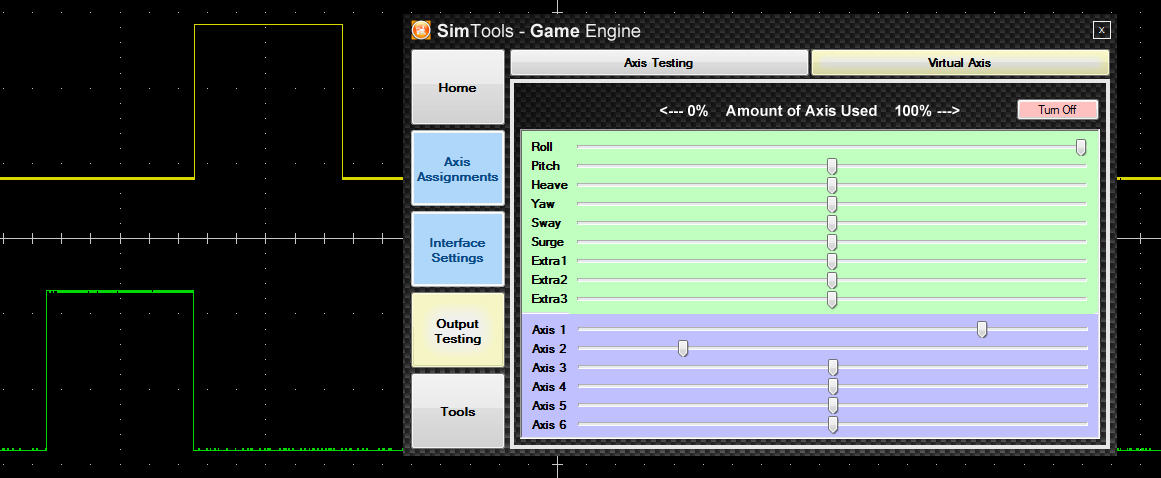Viewport: 1161px width, 478px height.
Task: Click the SimTools orange logo icon
Action: point(421,31)
